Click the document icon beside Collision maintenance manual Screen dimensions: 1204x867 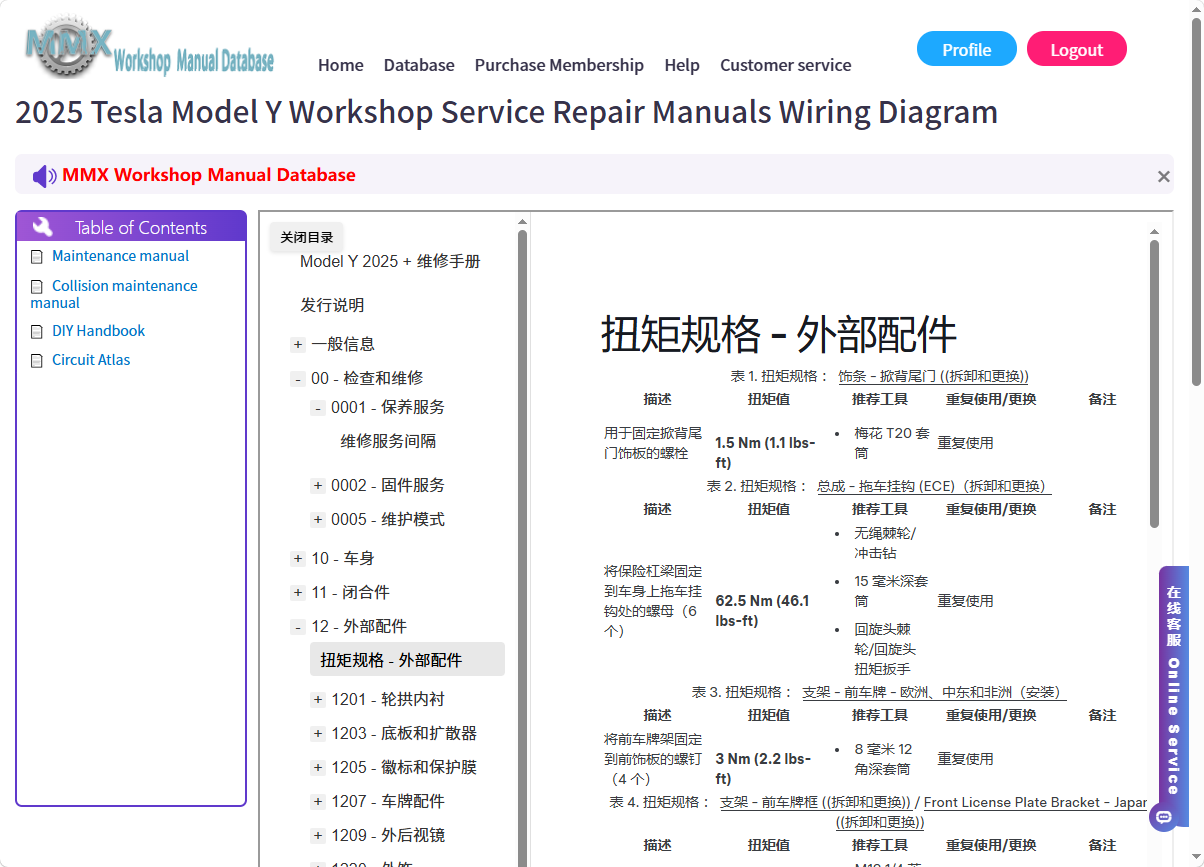tap(37, 287)
